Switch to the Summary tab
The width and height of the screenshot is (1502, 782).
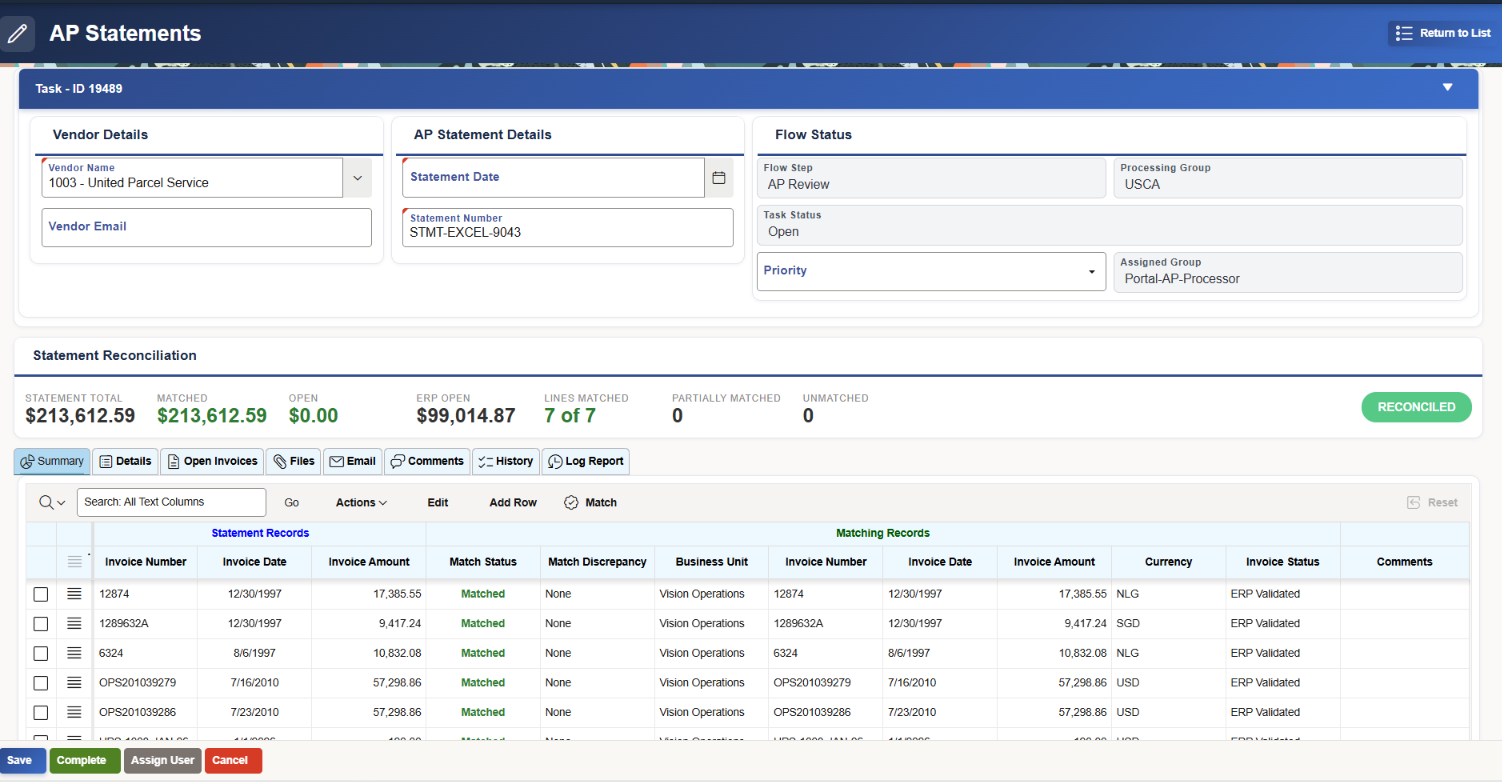[52, 461]
